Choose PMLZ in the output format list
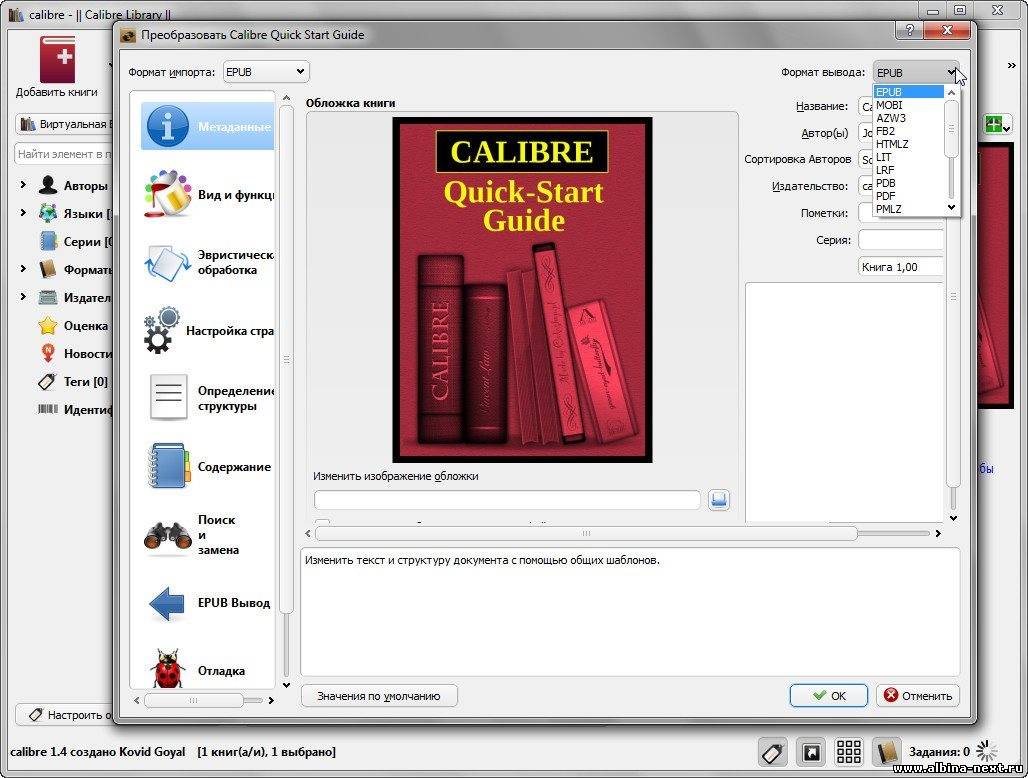Screen dimensions: 1028x778 click(x=909, y=208)
